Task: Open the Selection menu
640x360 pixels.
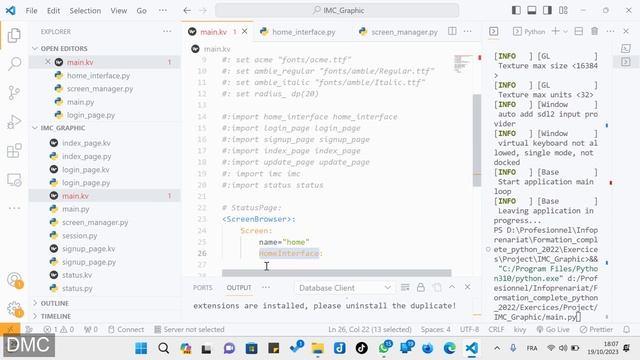Action: tap(85, 11)
